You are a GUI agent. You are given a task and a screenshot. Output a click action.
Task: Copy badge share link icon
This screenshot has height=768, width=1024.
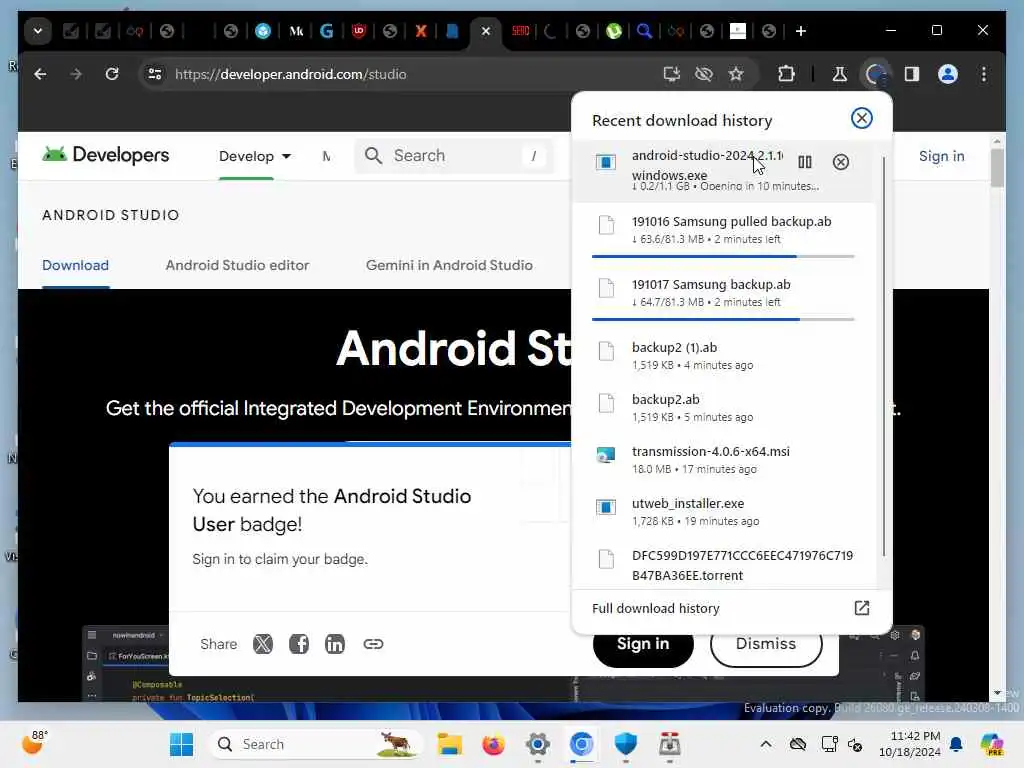pyautogui.click(x=373, y=644)
